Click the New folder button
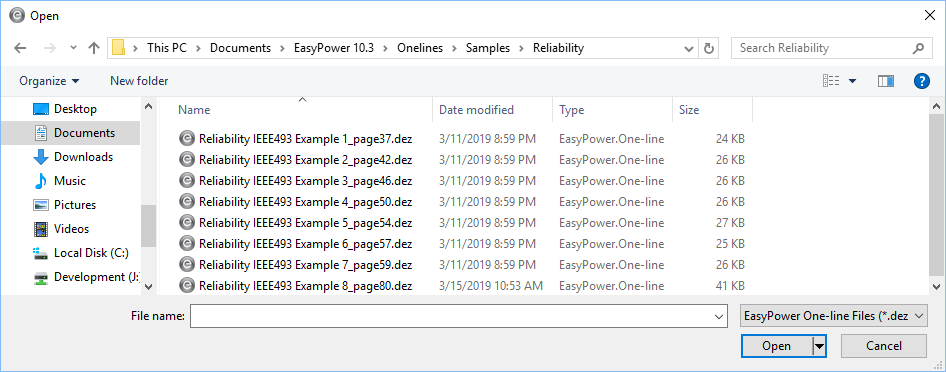 tap(139, 81)
